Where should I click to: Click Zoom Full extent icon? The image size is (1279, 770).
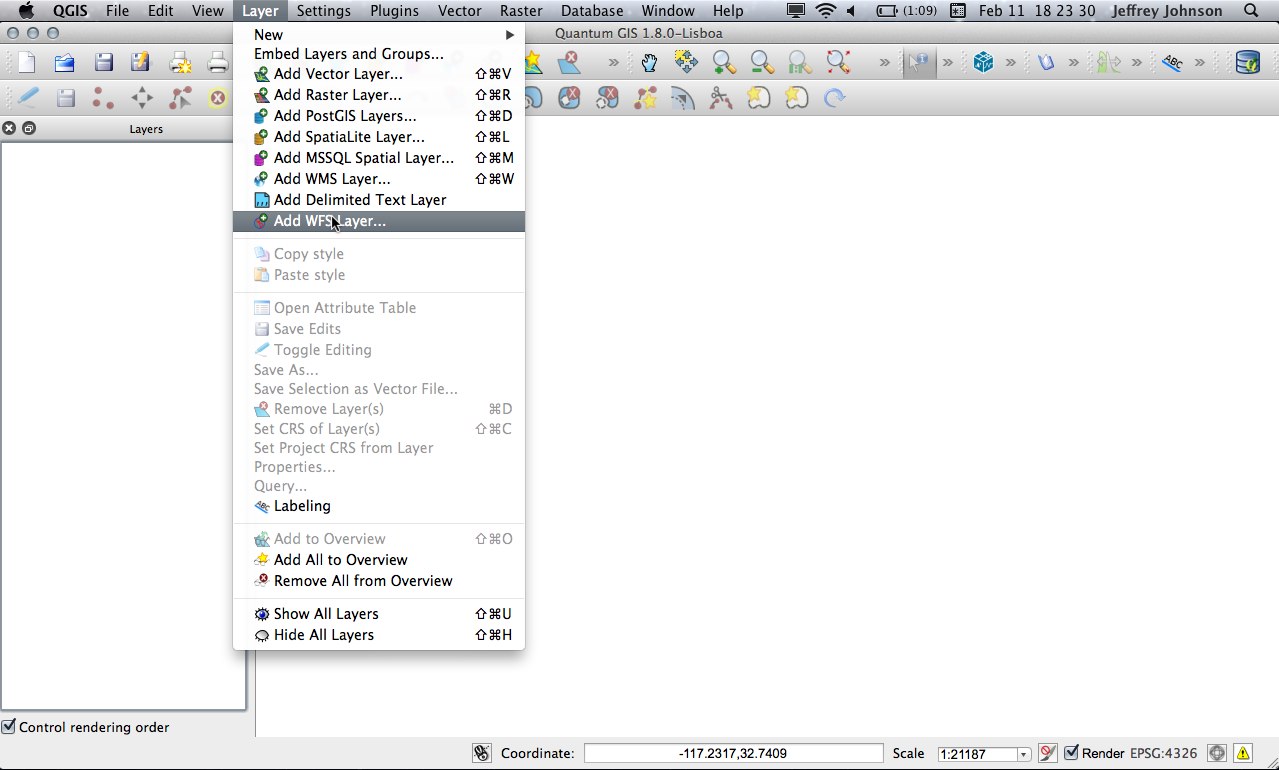click(x=838, y=63)
